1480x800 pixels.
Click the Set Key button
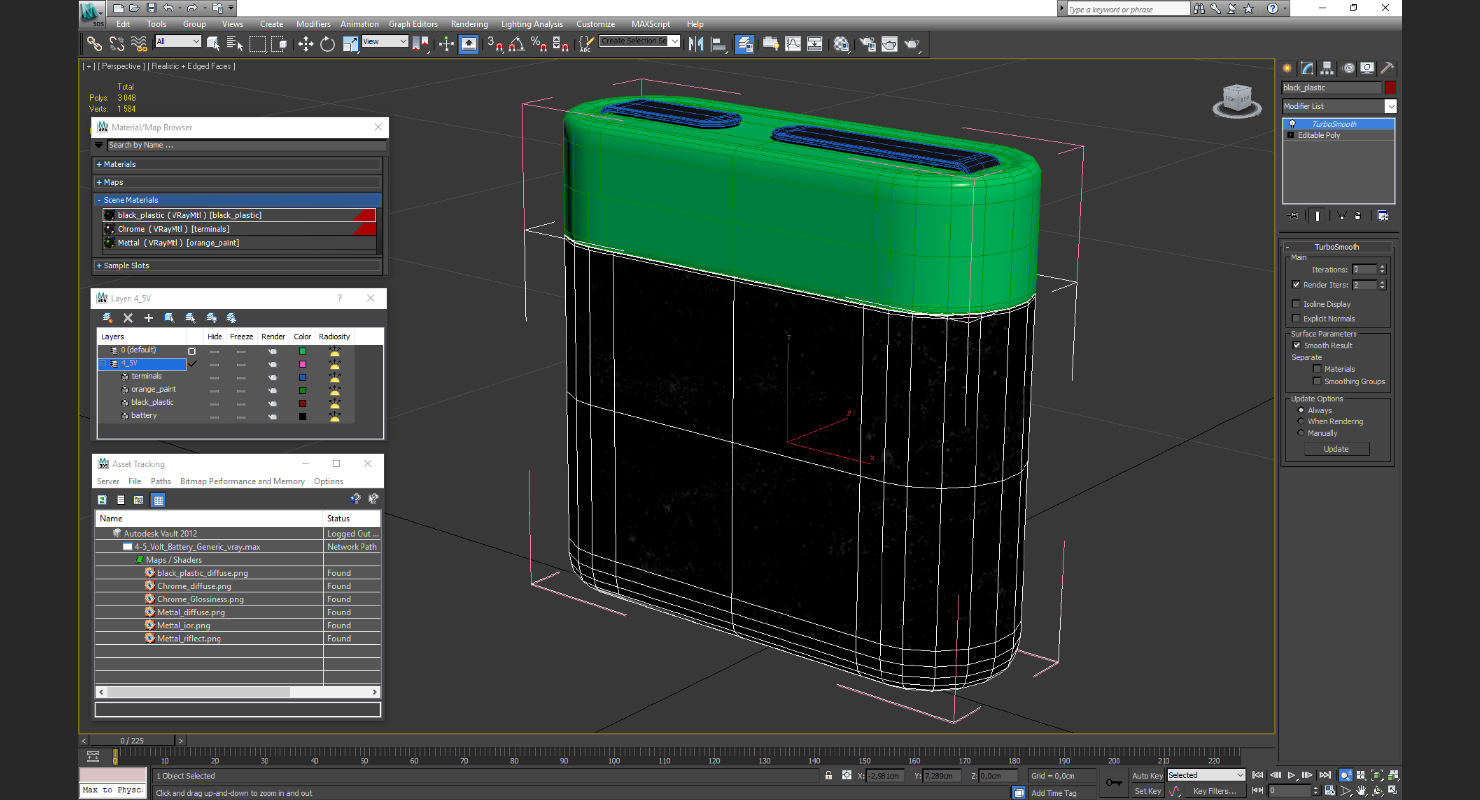[1147, 791]
